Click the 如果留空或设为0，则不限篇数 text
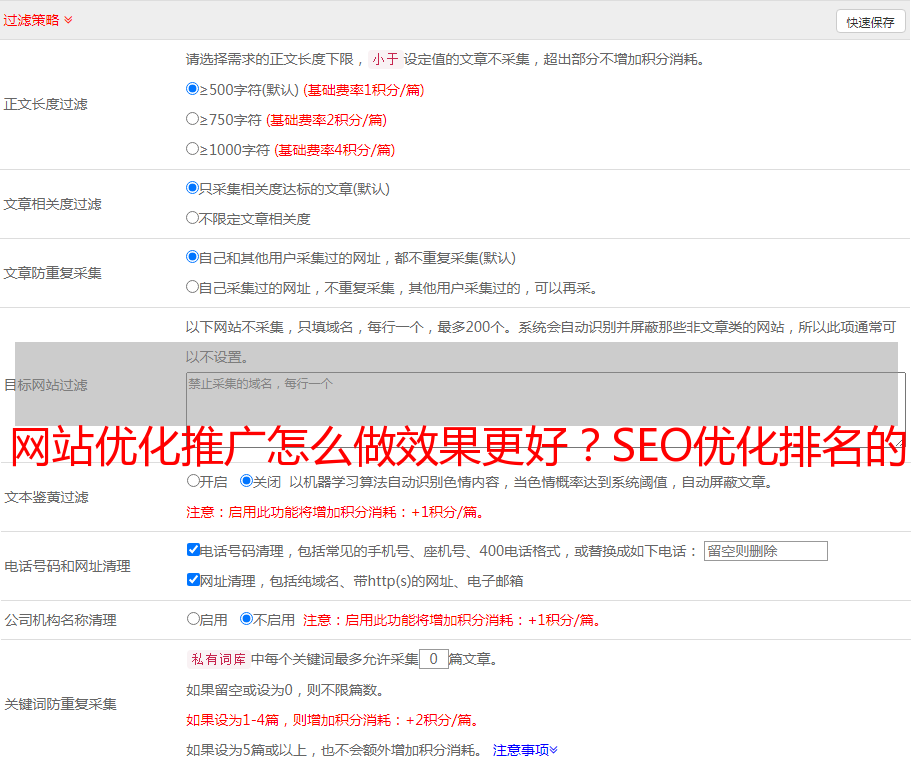 (x=286, y=691)
